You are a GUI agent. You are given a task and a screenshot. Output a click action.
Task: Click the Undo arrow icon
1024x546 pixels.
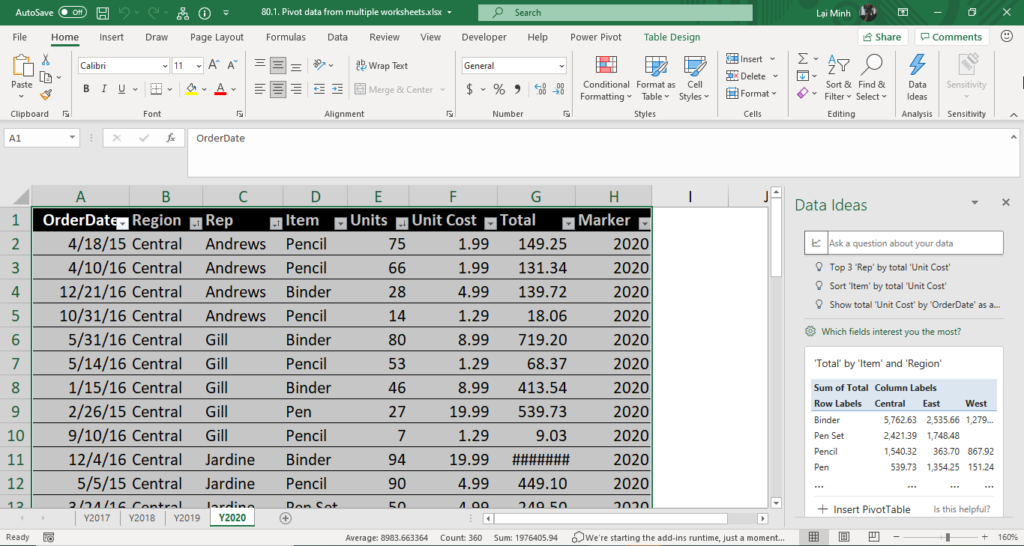pyautogui.click(x=125, y=12)
